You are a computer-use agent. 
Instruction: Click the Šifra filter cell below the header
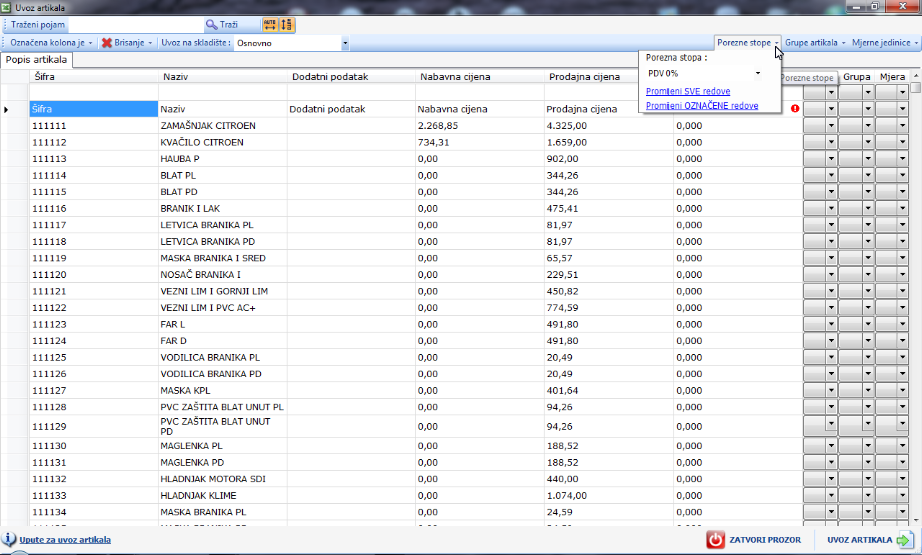(94, 92)
